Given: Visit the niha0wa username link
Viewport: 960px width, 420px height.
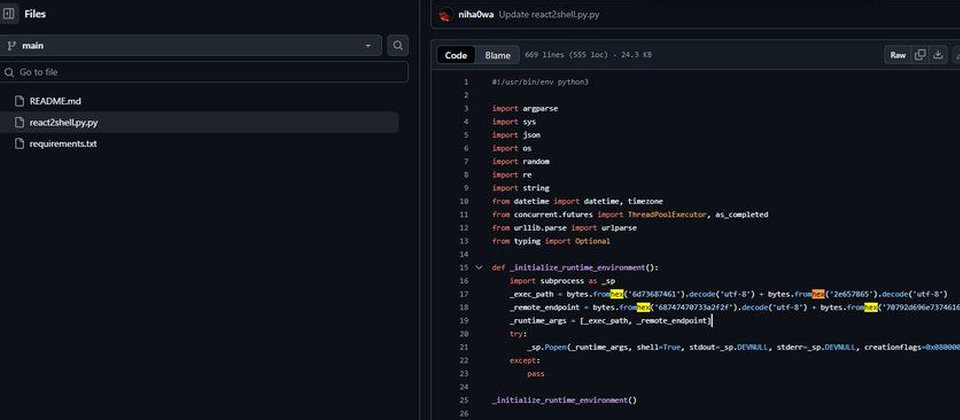Looking at the screenshot, I should pos(477,16).
